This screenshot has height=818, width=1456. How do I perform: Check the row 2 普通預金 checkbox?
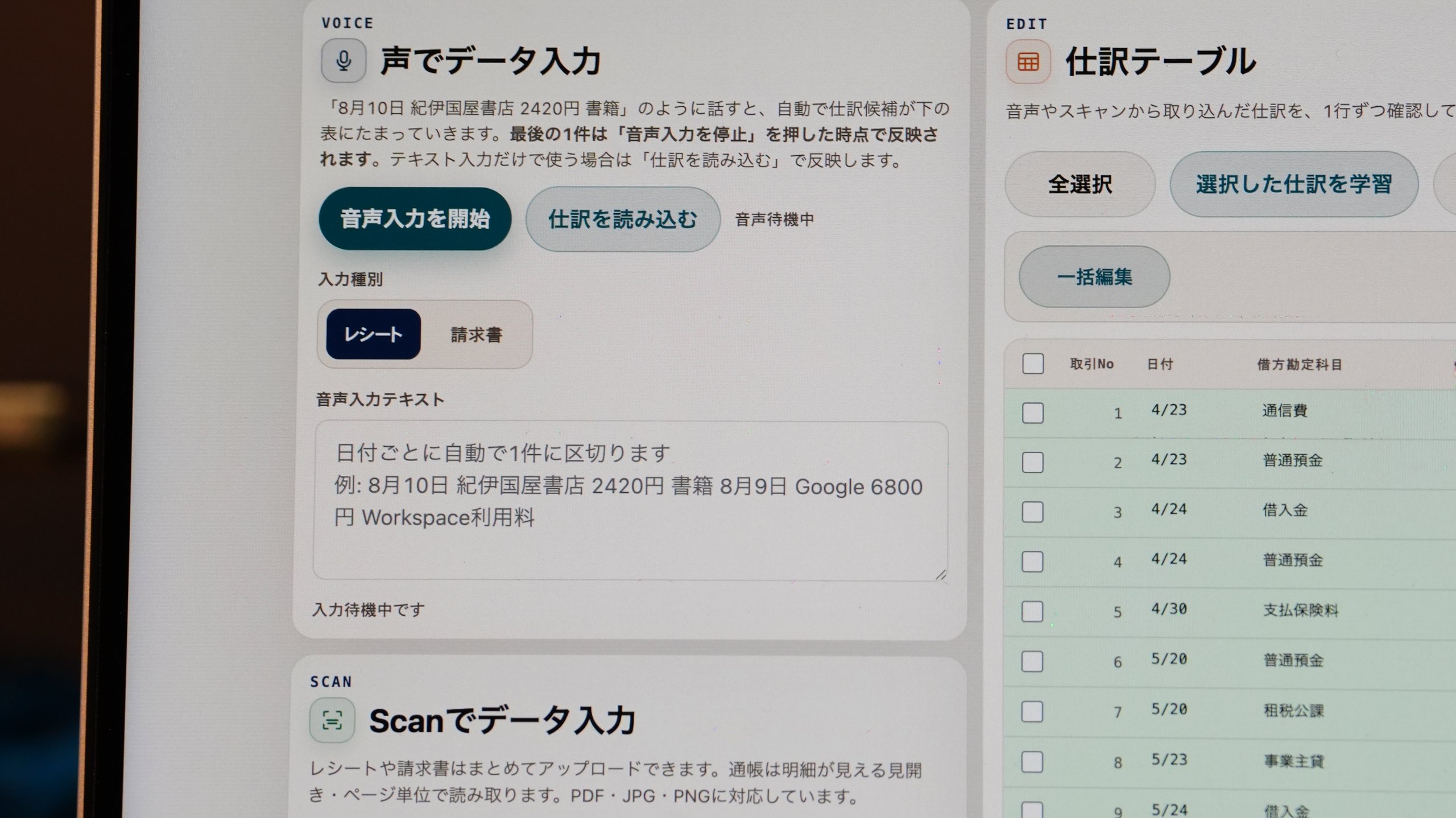[x=1033, y=463]
